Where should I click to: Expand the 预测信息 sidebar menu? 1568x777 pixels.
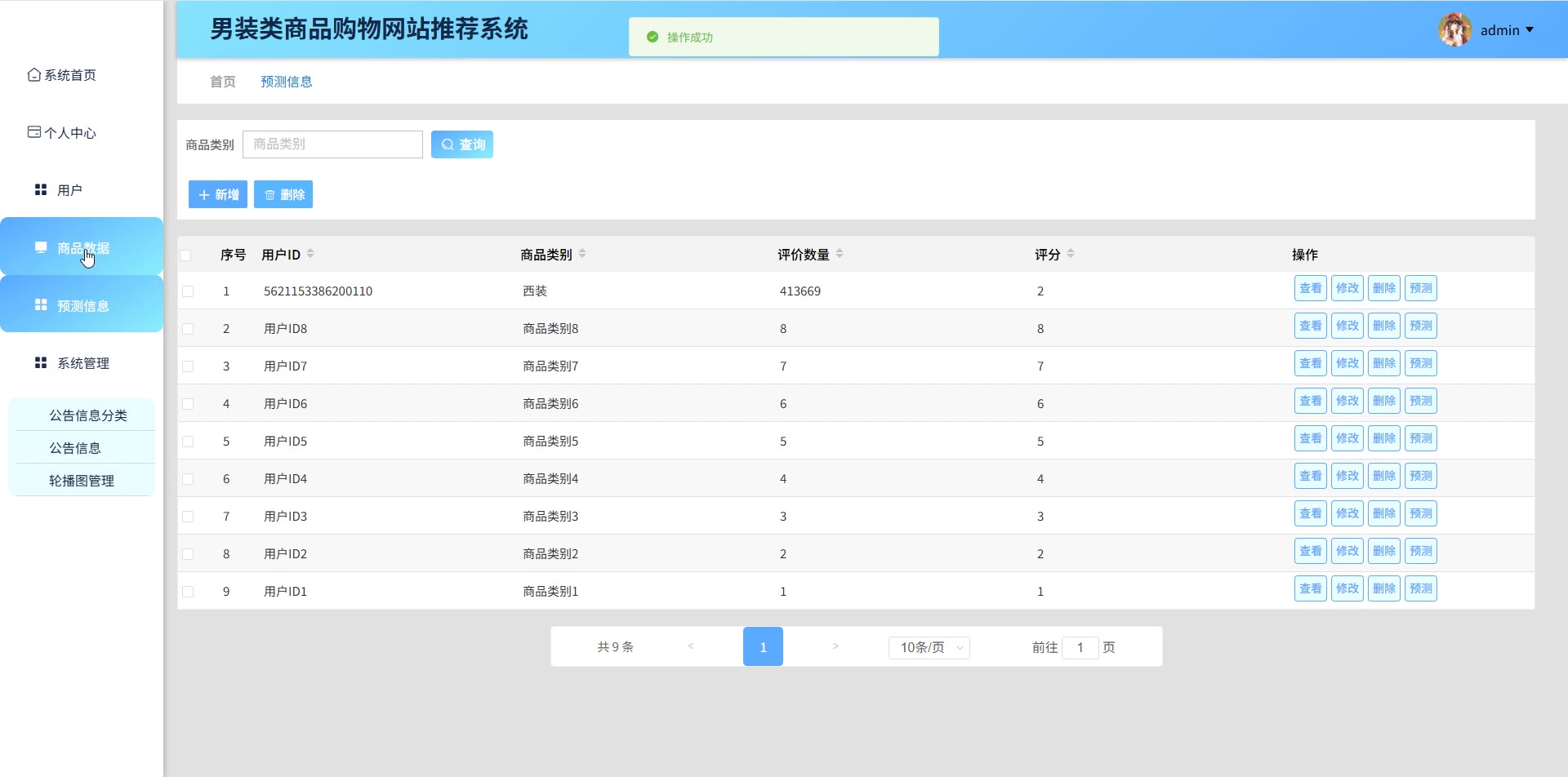(x=82, y=305)
